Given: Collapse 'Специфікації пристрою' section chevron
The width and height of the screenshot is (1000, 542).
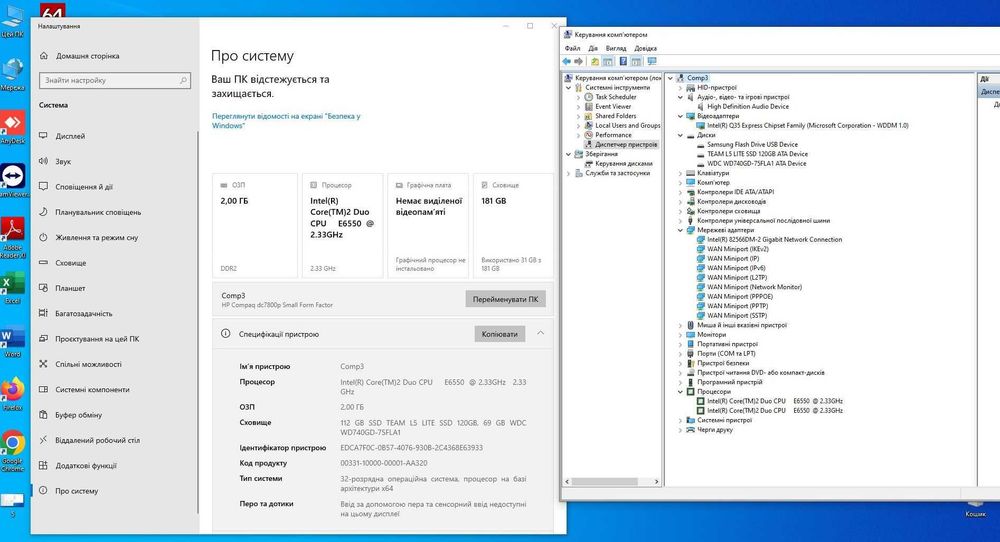Looking at the screenshot, I should 540,333.
